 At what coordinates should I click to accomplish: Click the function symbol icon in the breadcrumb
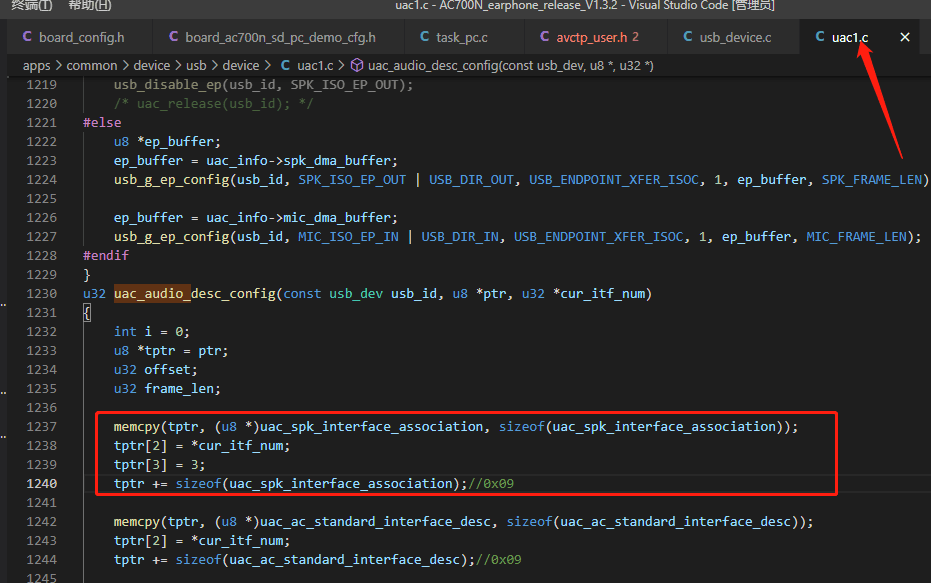(357, 65)
